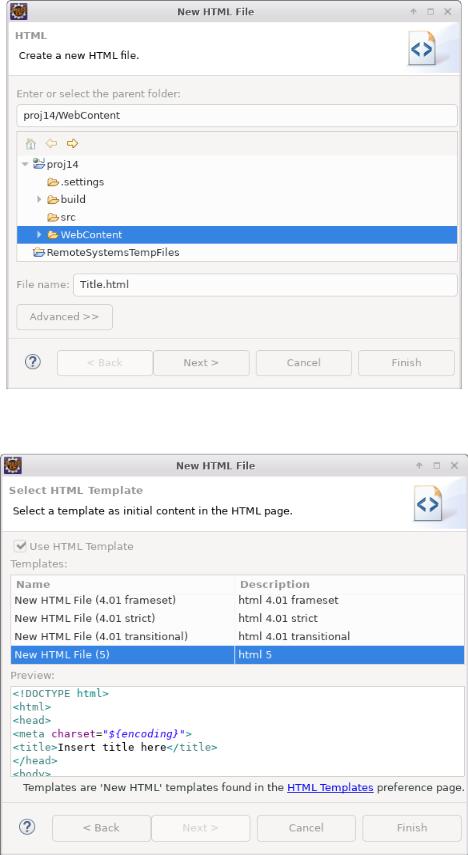This screenshot has width=468, height=855.
Task: Click Finish in the upper dialog
Action: (406, 363)
